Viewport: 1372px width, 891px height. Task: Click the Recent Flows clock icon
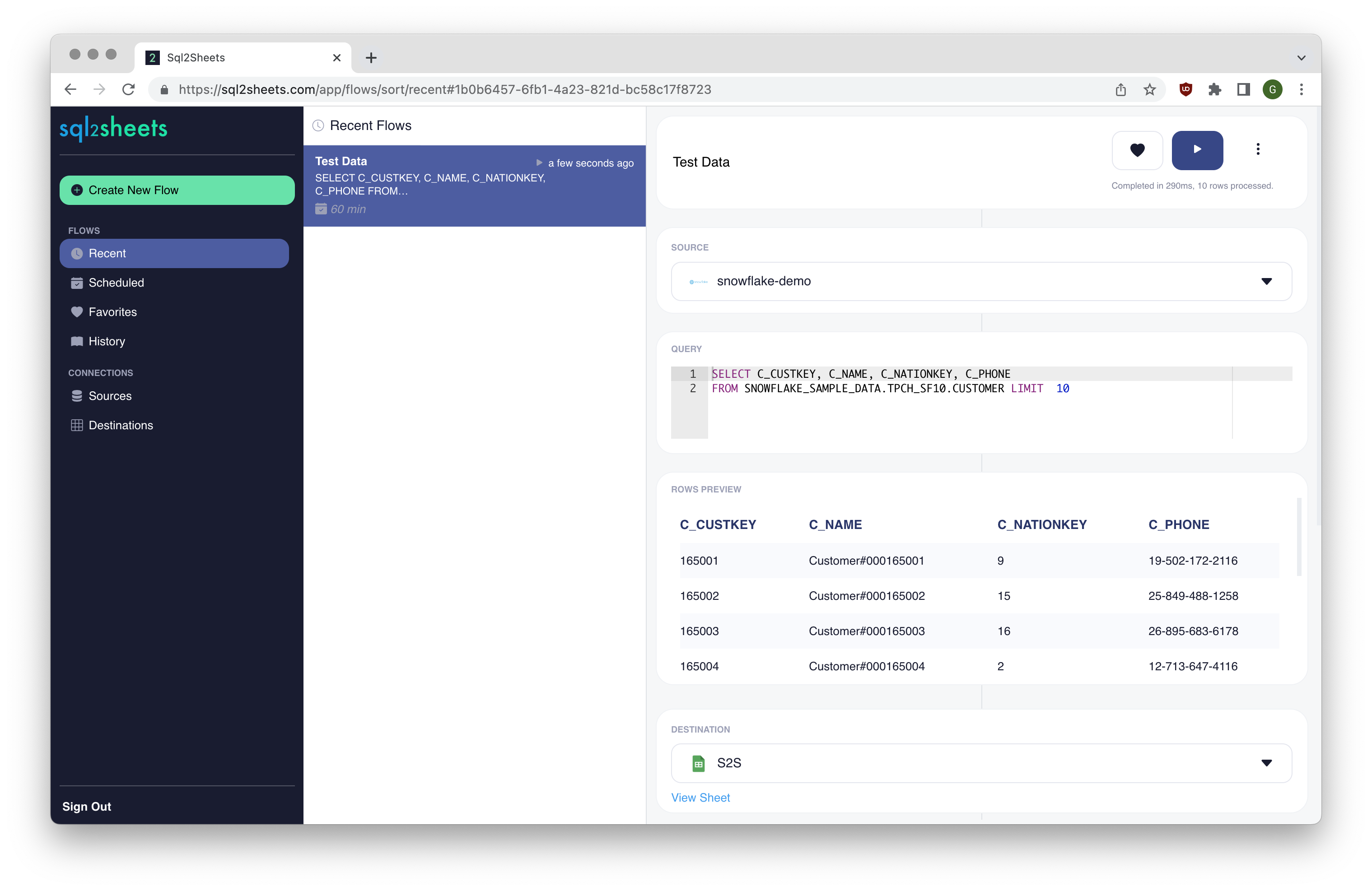(318, 125)
